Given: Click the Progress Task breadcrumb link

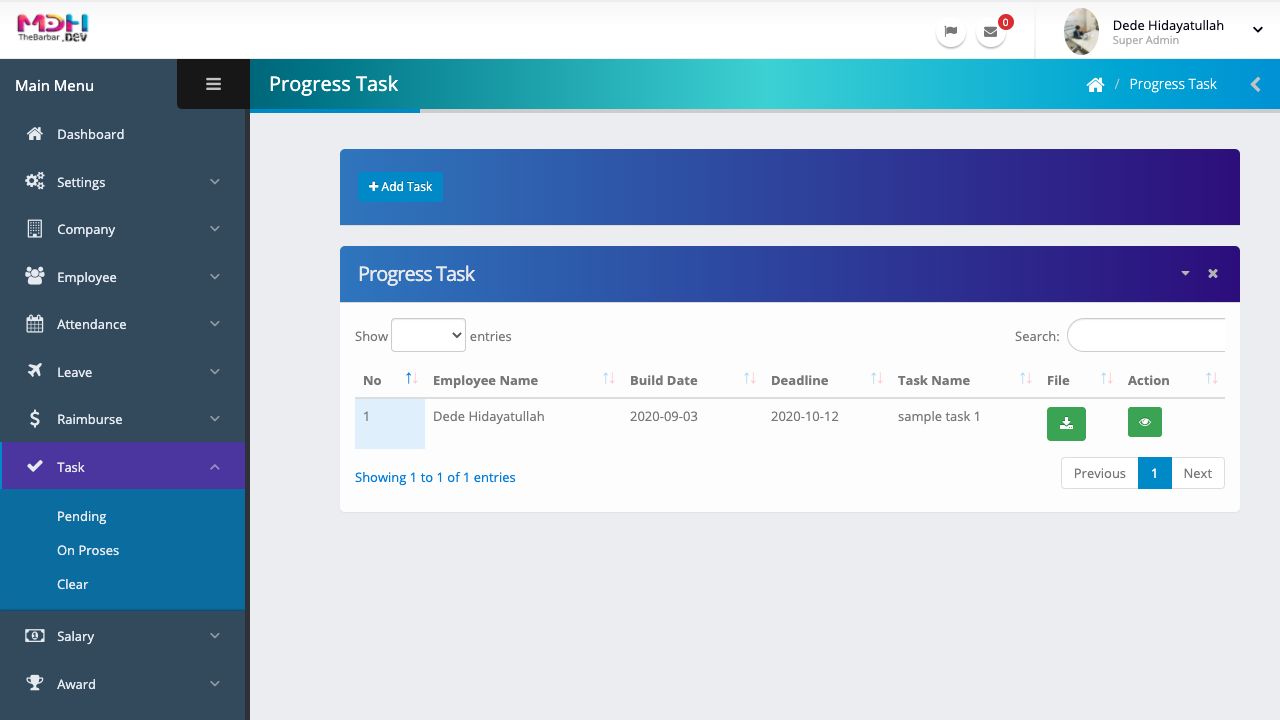Looking at the screenshot, I should [1173, 84].
